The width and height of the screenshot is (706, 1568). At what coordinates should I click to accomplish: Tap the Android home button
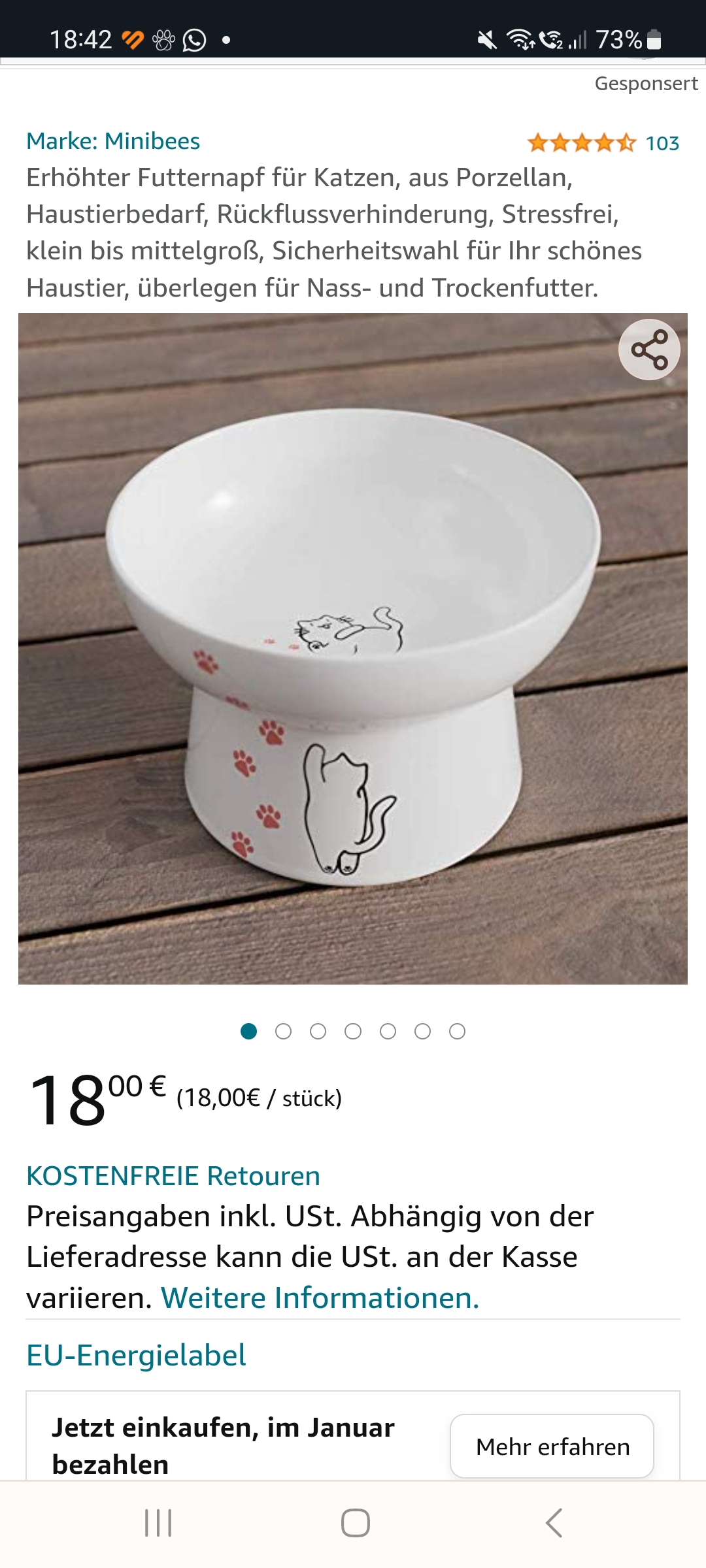355,1523
